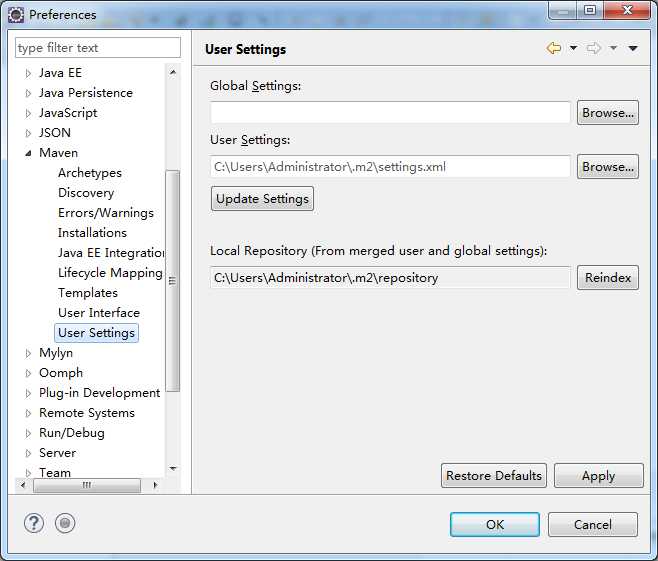
Task: Click the User Settings path field
Action: (390, 167)
